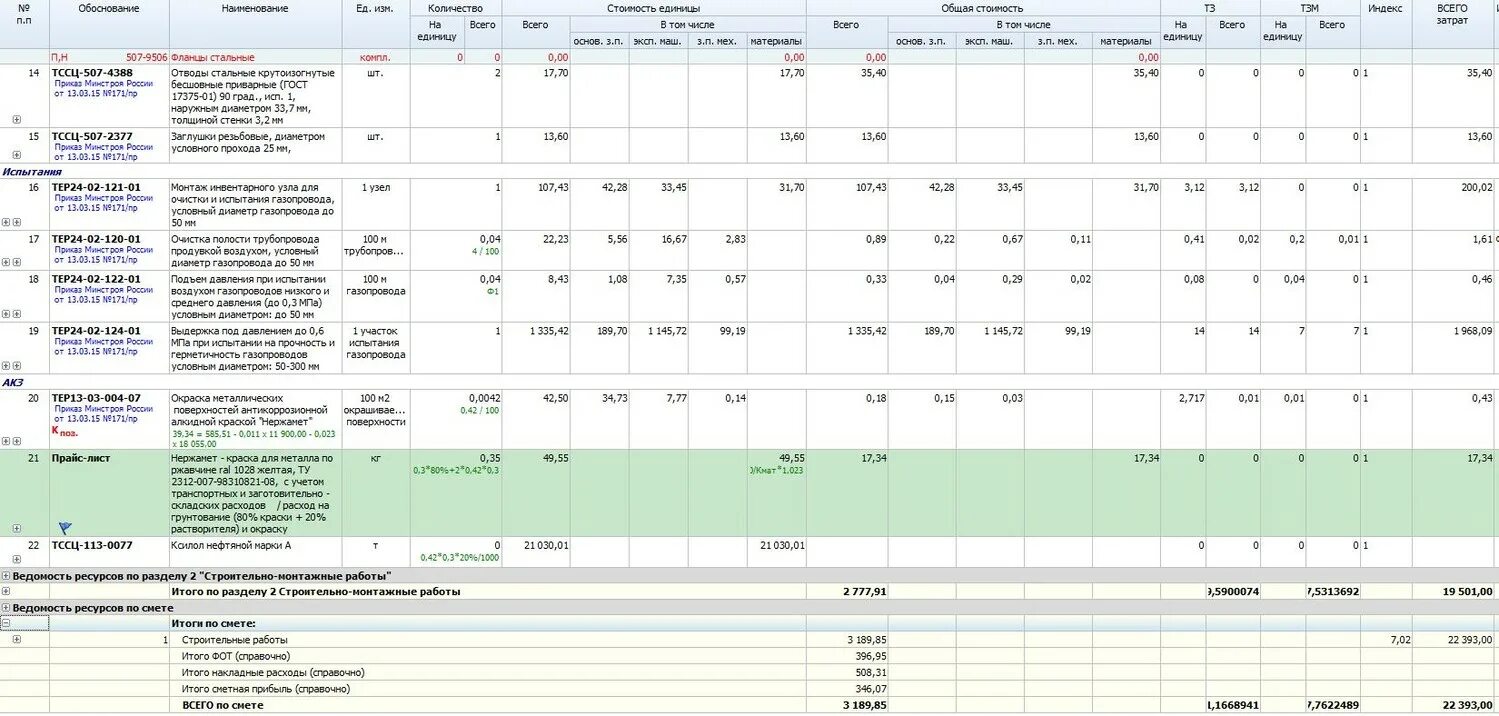Click the Ксилол нефтяной марки А name

[231, 545]
